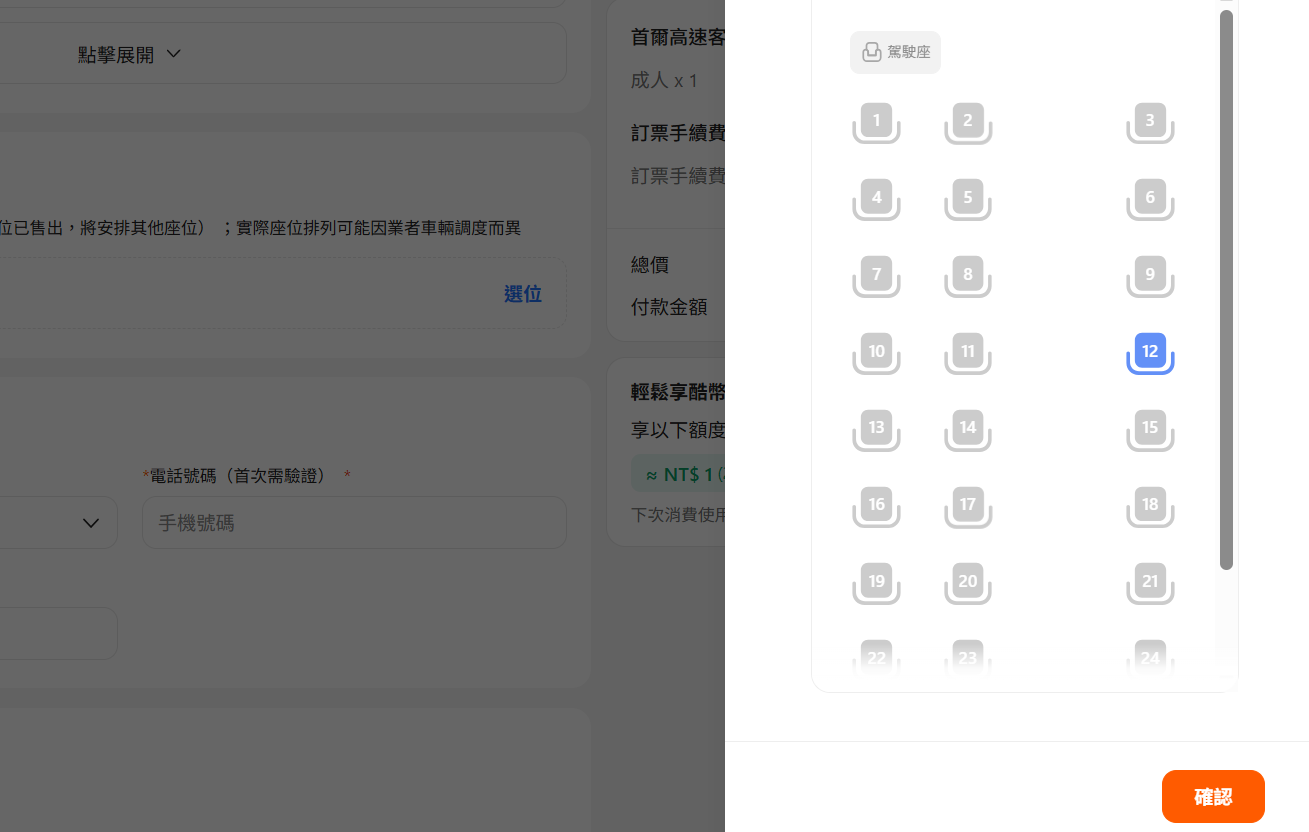The width and height of the screenshot is (1309, 832).
Task: Select seat number 14
Action: pos(968,429)
